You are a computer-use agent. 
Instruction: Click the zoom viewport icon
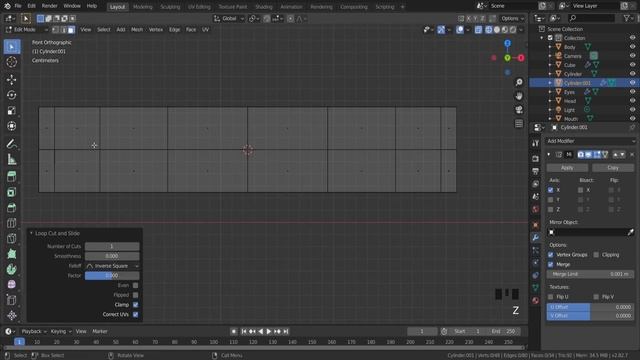pyautogui.click(x=519, y=82)
